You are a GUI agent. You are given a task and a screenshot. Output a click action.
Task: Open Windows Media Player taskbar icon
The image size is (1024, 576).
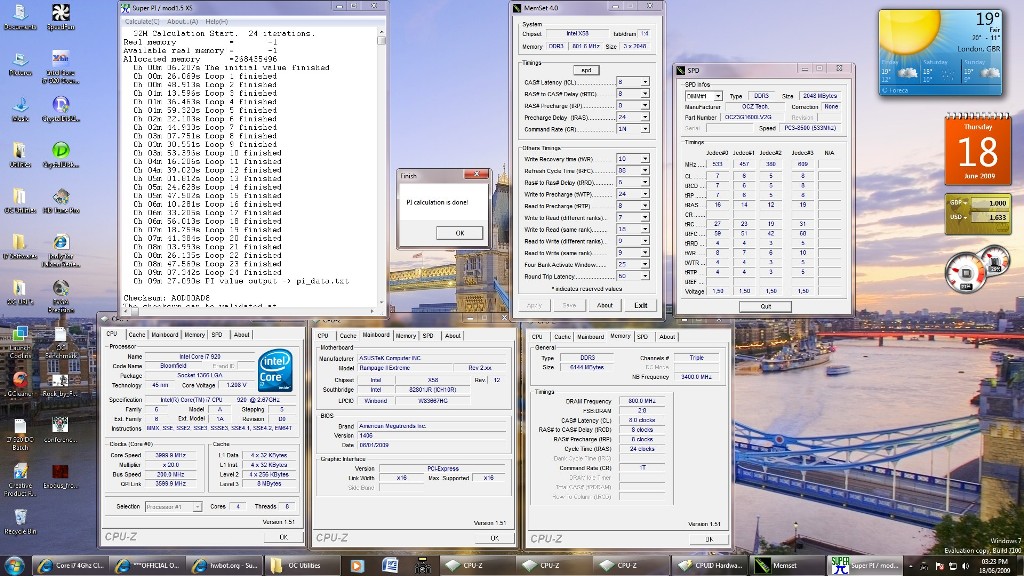357,566
